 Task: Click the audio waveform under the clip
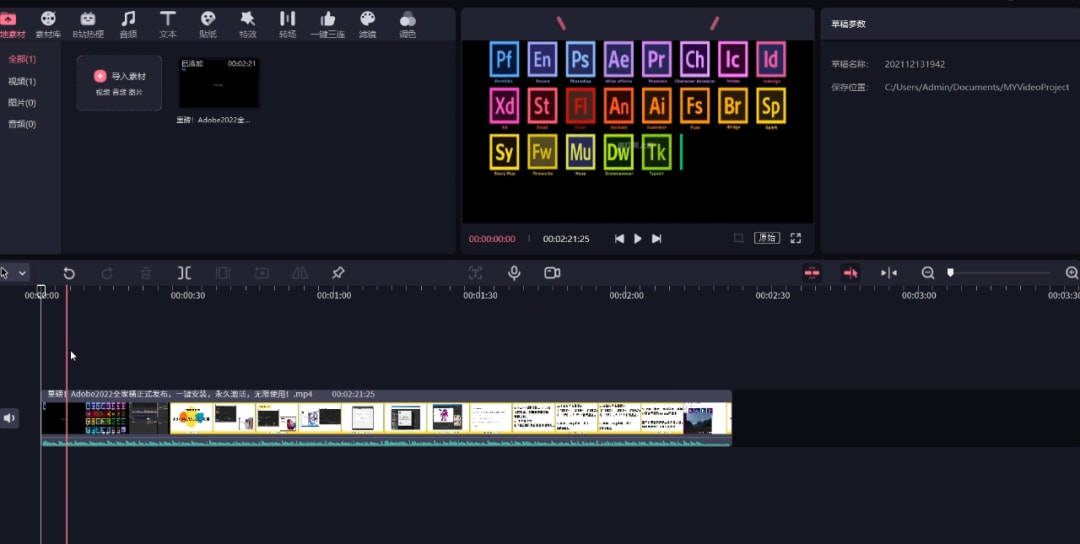pyautogui.click(x=386, y=442)
